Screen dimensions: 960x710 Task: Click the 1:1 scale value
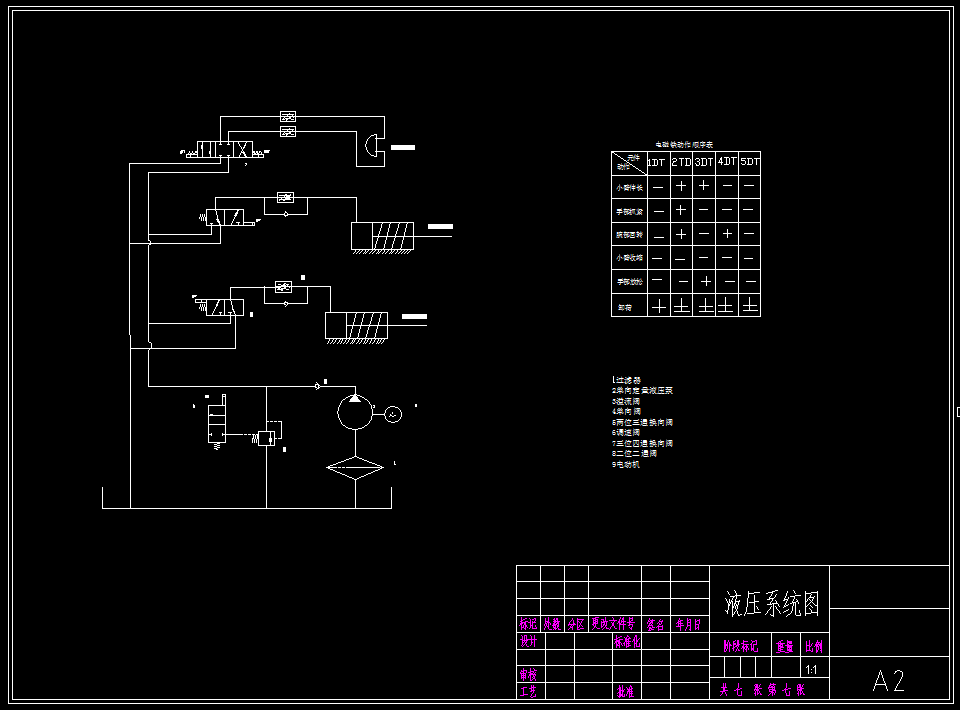[811, 670]
